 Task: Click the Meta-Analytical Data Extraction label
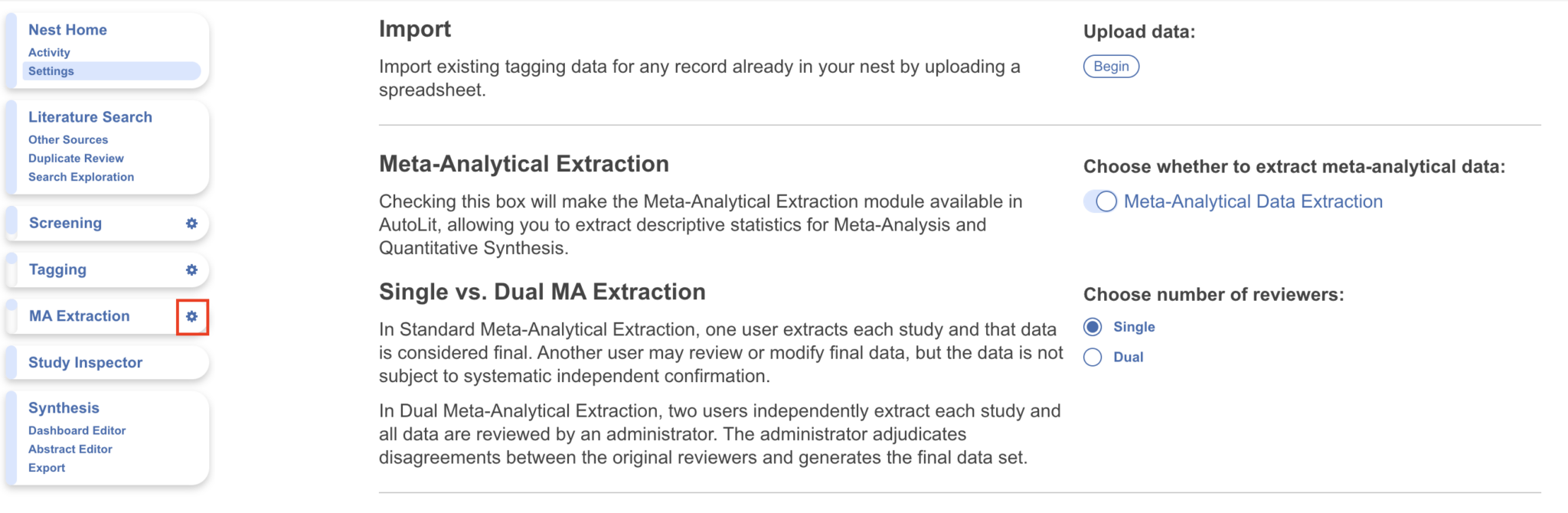(x=1253, y=201)
